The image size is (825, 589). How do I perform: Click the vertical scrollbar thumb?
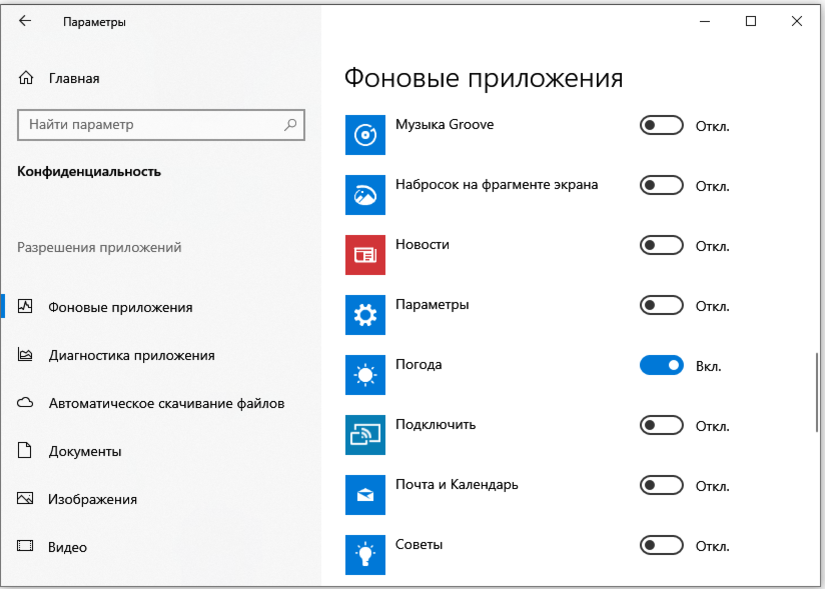click(x=817, y=394)
